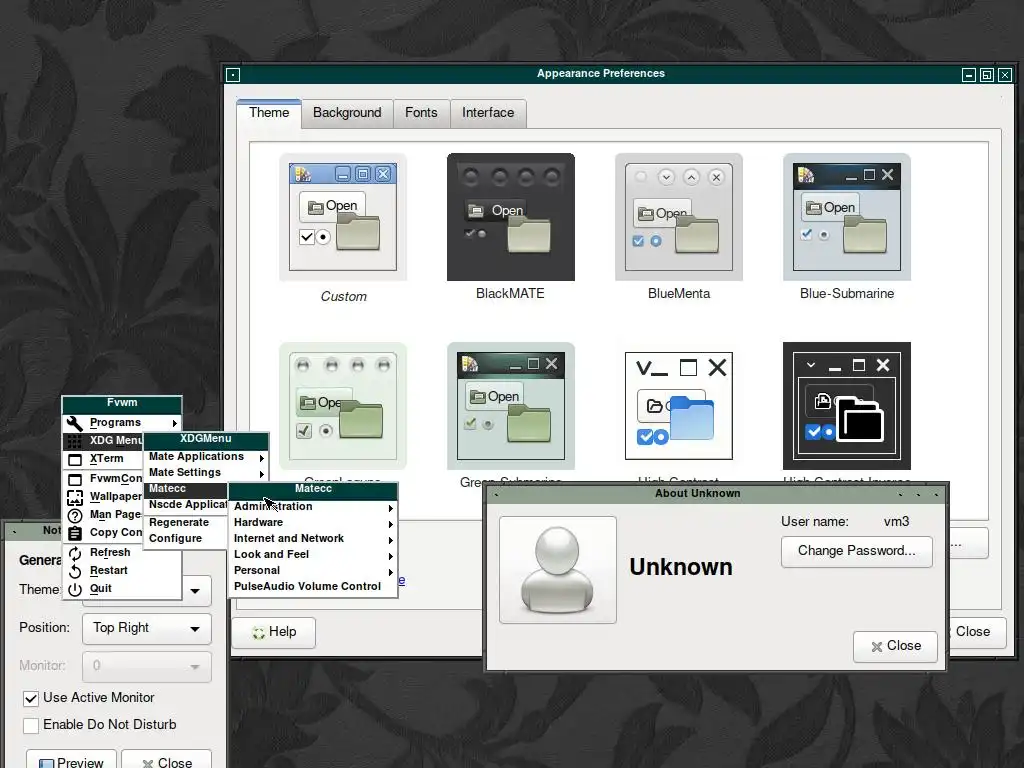Image resolution: width=1024 pixels, height=768 pixels.
Task: Click the Quit power icon
Action: coord(75,589)
